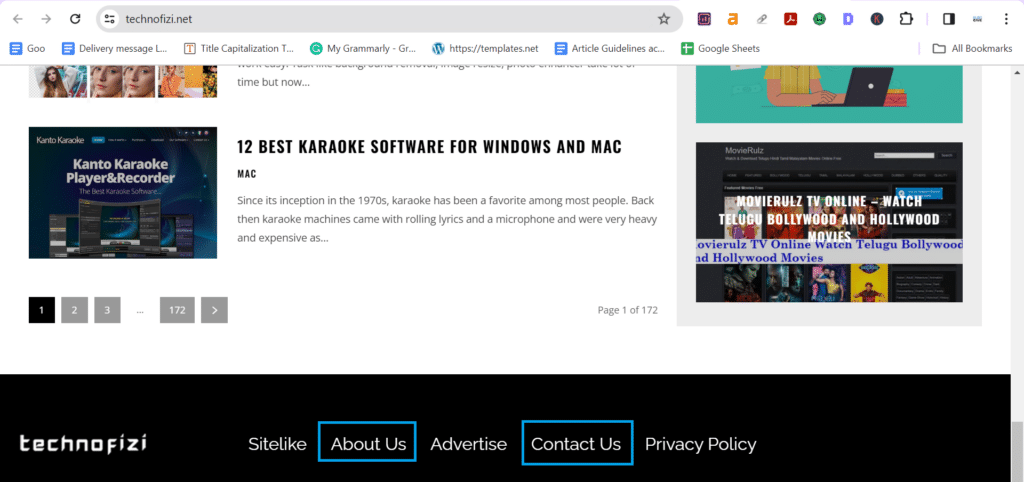
Task: Select pagination page 1
Action: click(42, 310)
